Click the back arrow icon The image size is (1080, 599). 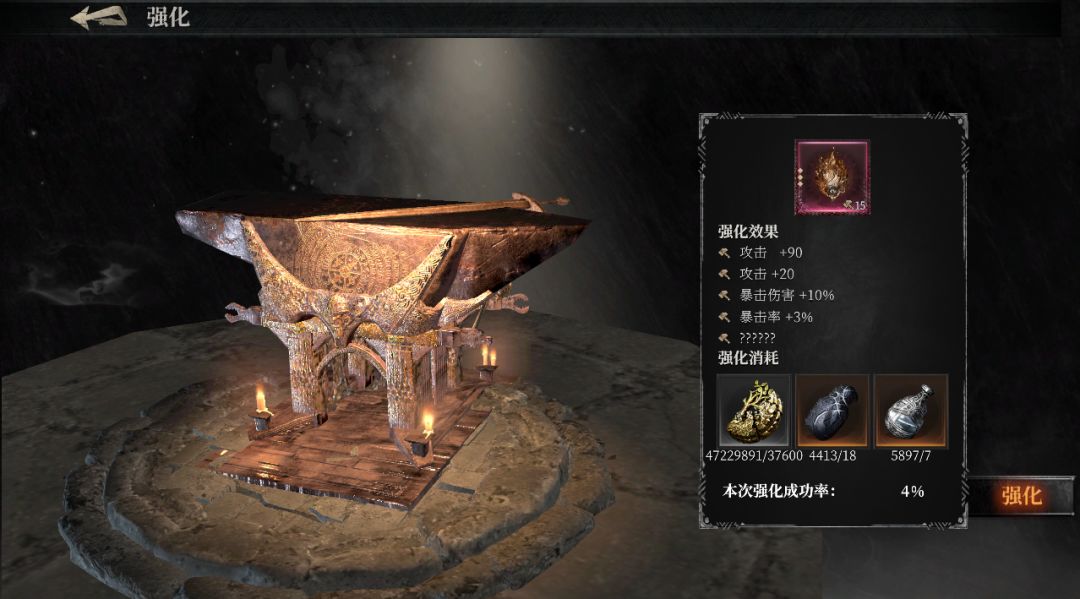pyautogui.click(x=99, y=17)
